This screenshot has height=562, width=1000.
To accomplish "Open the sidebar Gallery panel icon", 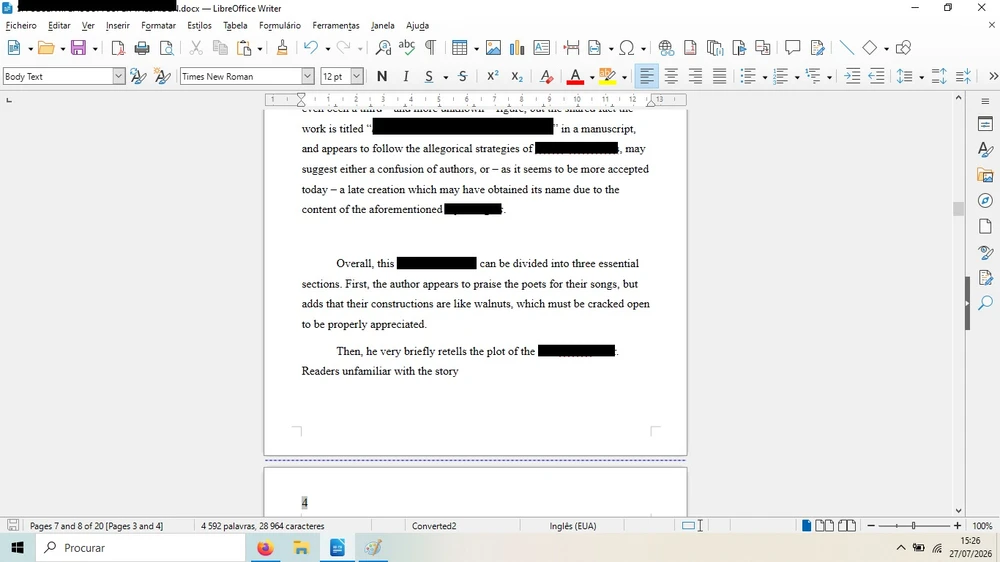I will [985, 175].
